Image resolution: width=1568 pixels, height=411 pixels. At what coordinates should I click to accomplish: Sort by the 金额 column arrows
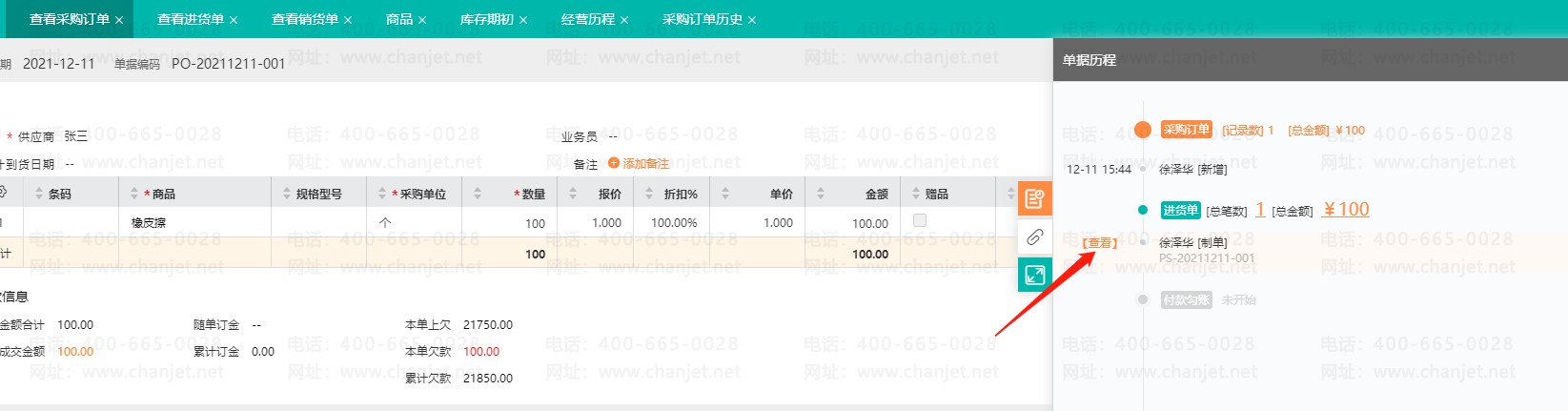coord(821,194)
